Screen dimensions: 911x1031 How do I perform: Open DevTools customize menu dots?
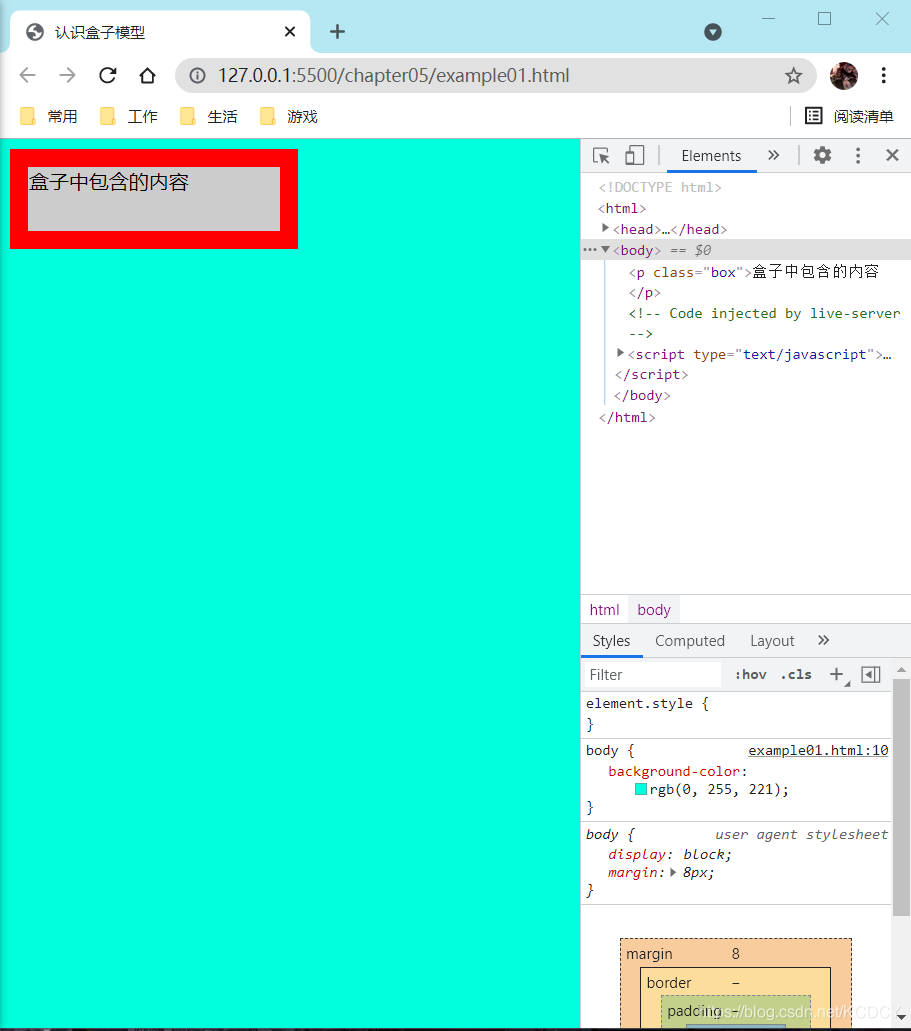(x=858, y=156)
